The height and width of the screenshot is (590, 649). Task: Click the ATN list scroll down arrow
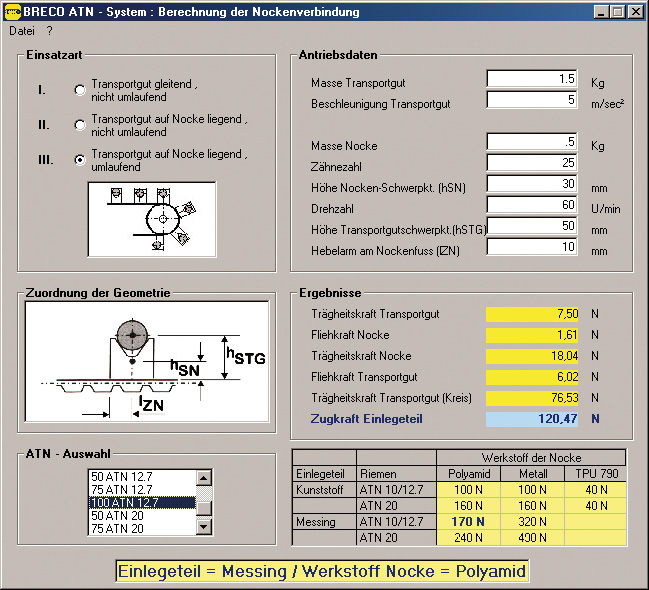click(x=204, y=527)
